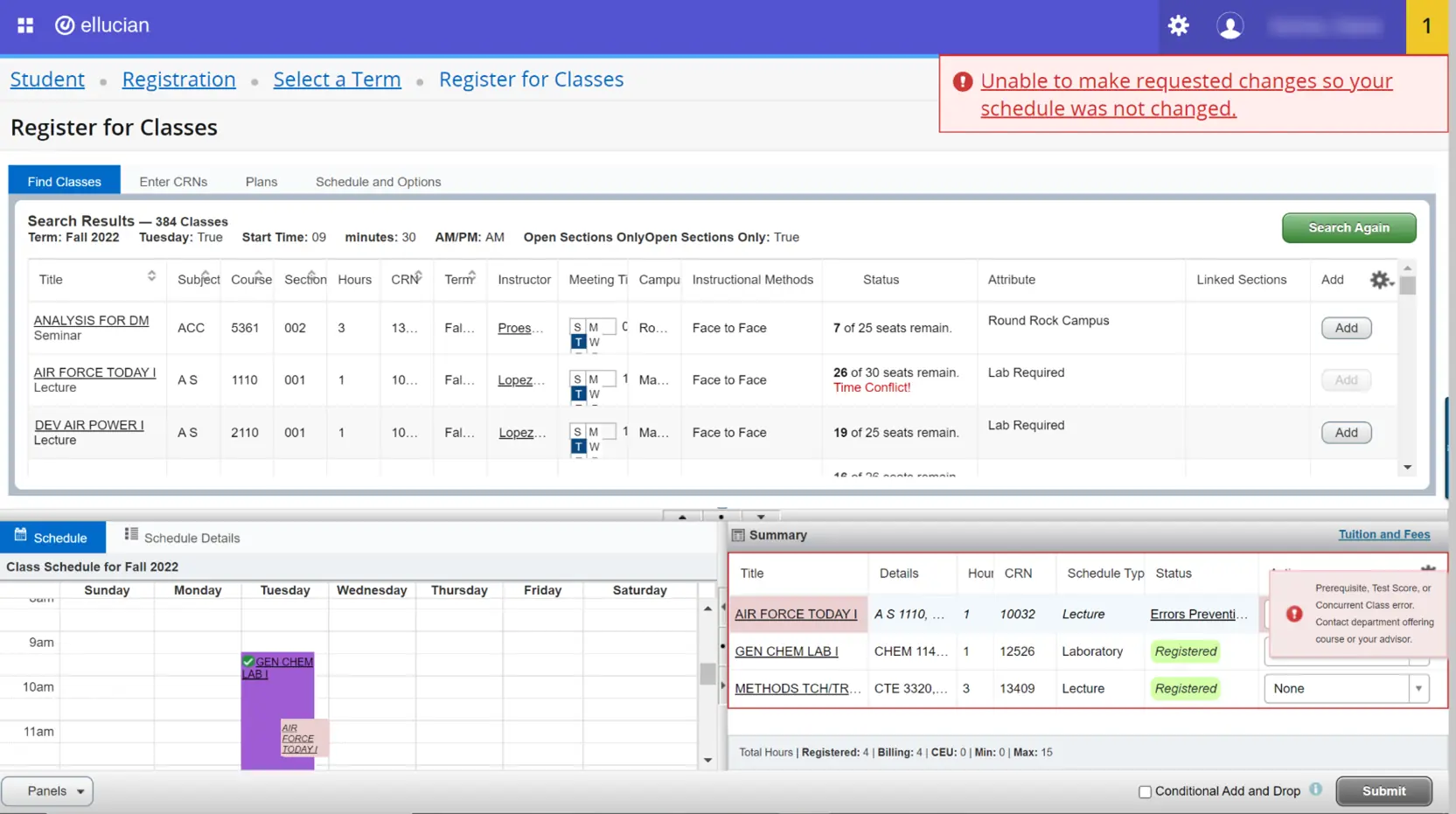Viewport: 1456px width, 814px height.
Task: Click the schedule scrollbar down arrow
Action: [x=707, y=761]
